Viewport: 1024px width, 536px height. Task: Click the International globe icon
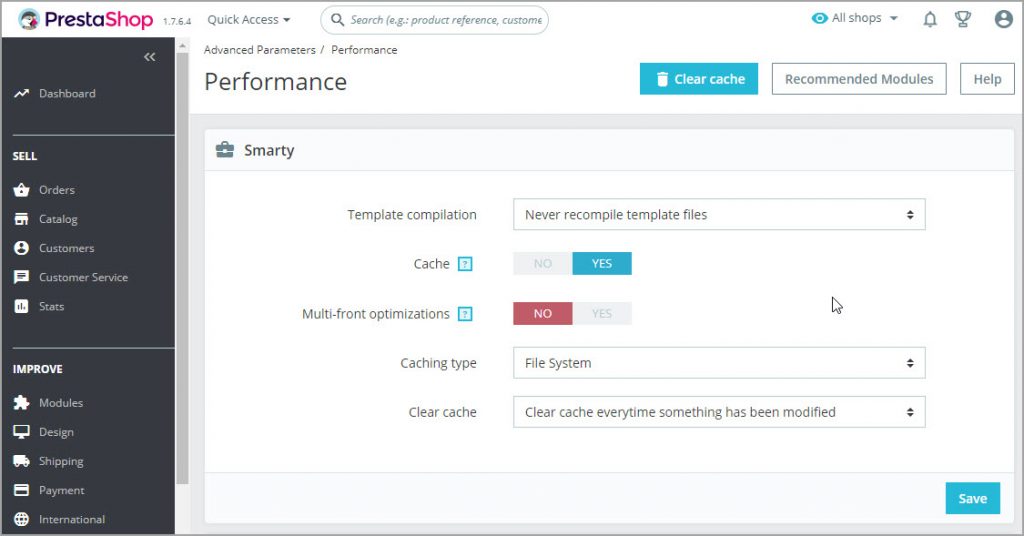tap(22, 519)
